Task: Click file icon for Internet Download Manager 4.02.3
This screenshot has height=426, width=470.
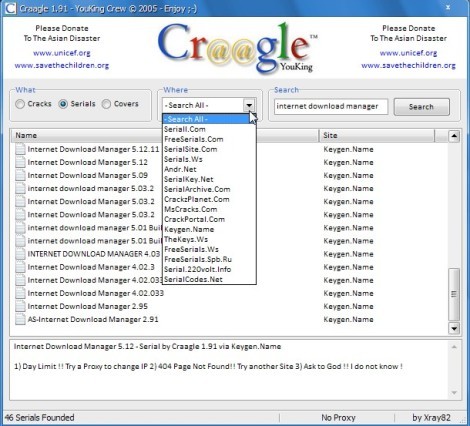Action: click(20, 267)
